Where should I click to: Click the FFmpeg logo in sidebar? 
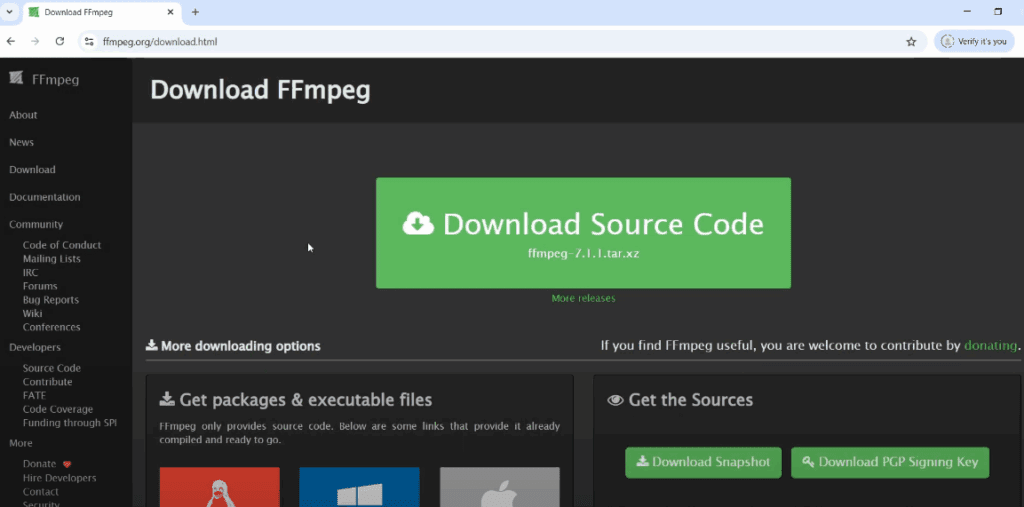(44, 79)
